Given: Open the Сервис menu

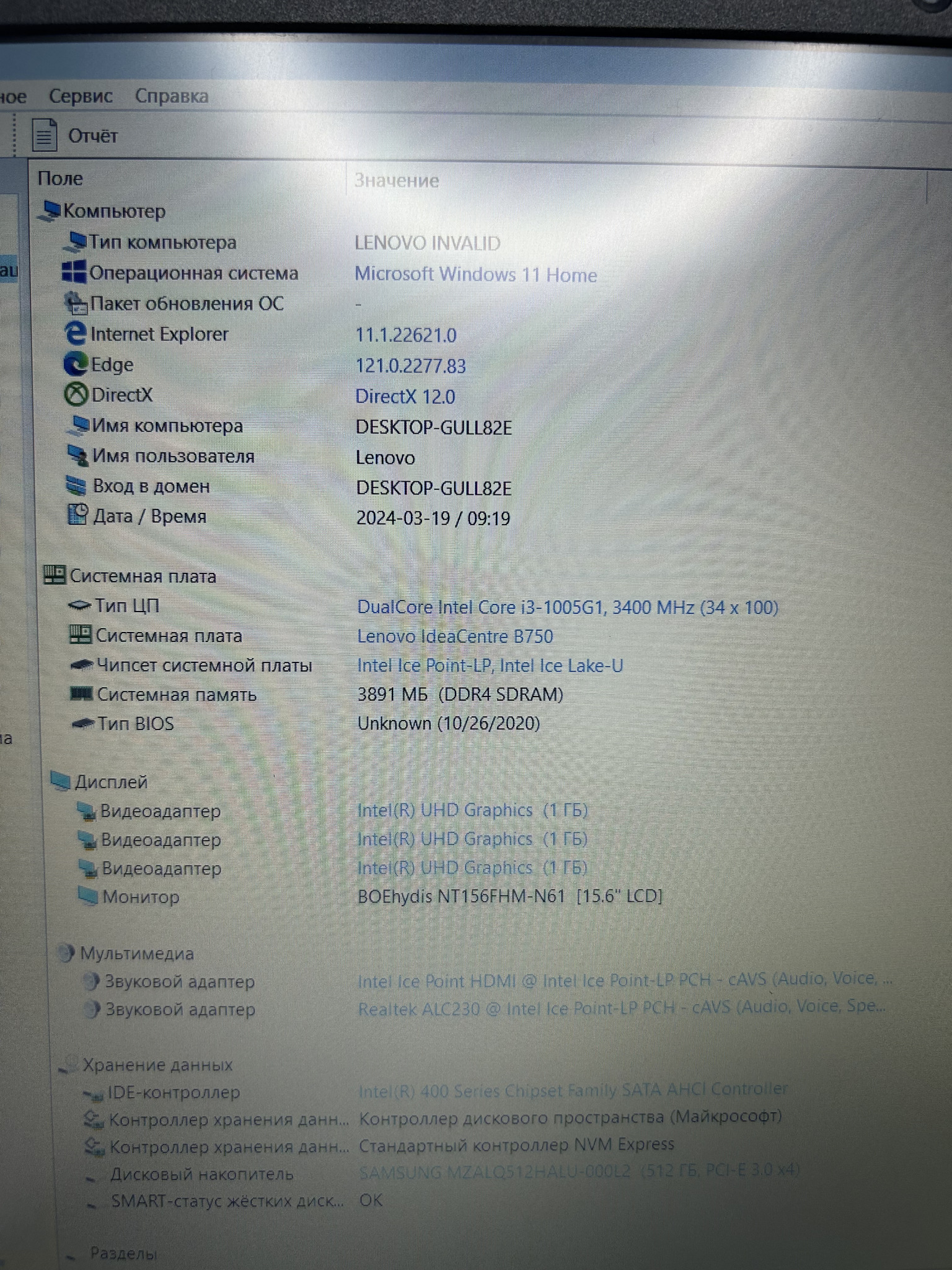Looking at the screenshot, I should [x=81, y=96].
